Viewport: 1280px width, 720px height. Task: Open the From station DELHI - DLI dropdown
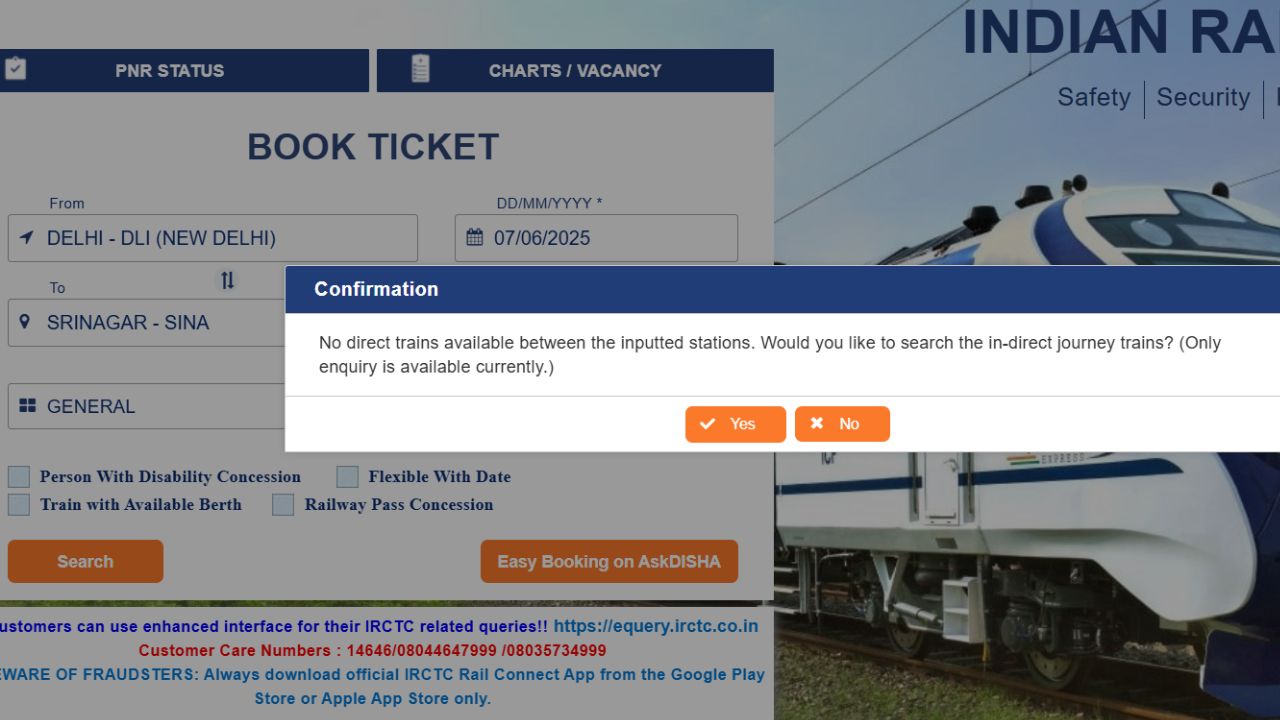pos(213,238)
